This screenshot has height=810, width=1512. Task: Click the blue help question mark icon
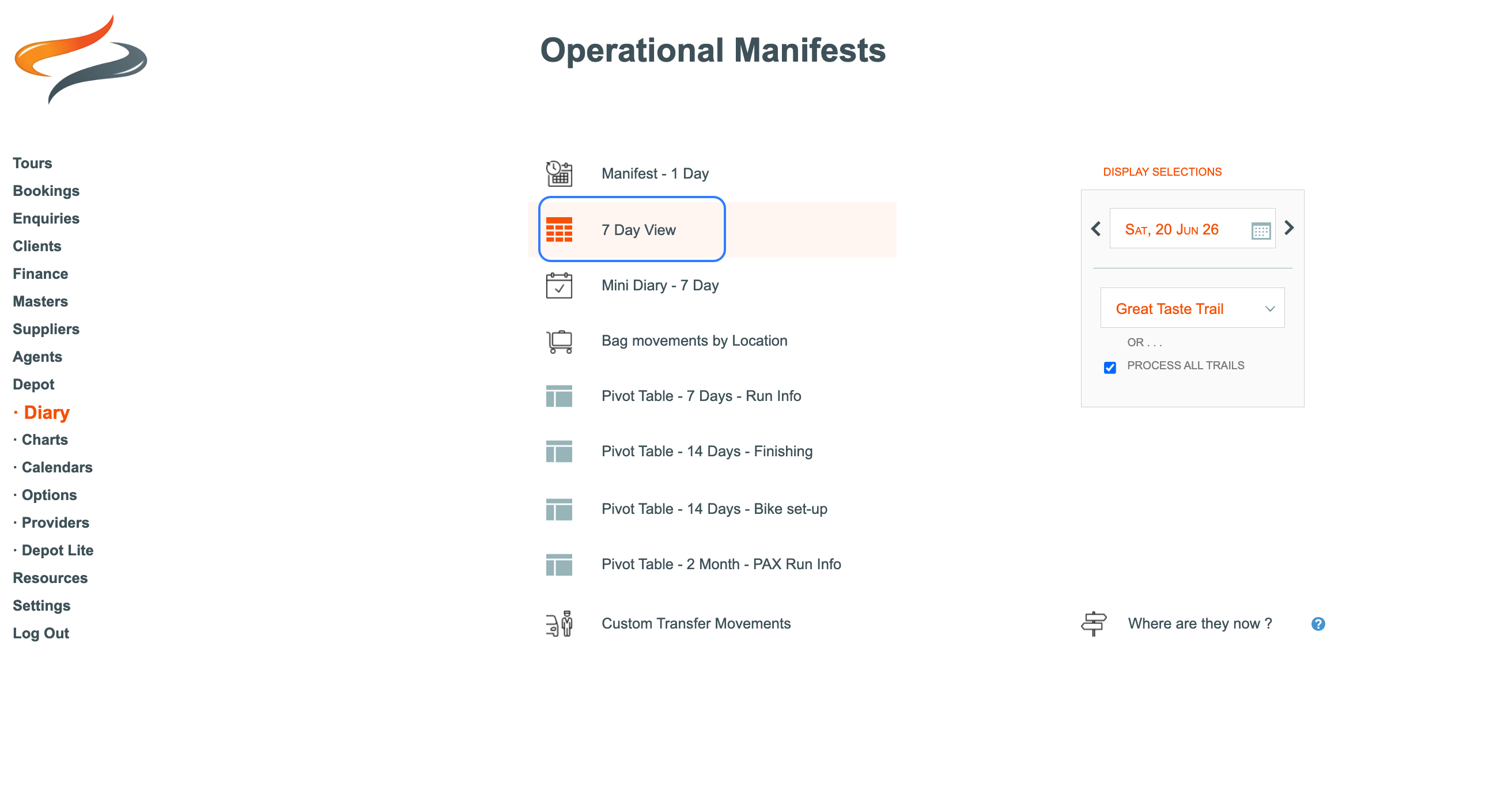[x=1318, y=624]
